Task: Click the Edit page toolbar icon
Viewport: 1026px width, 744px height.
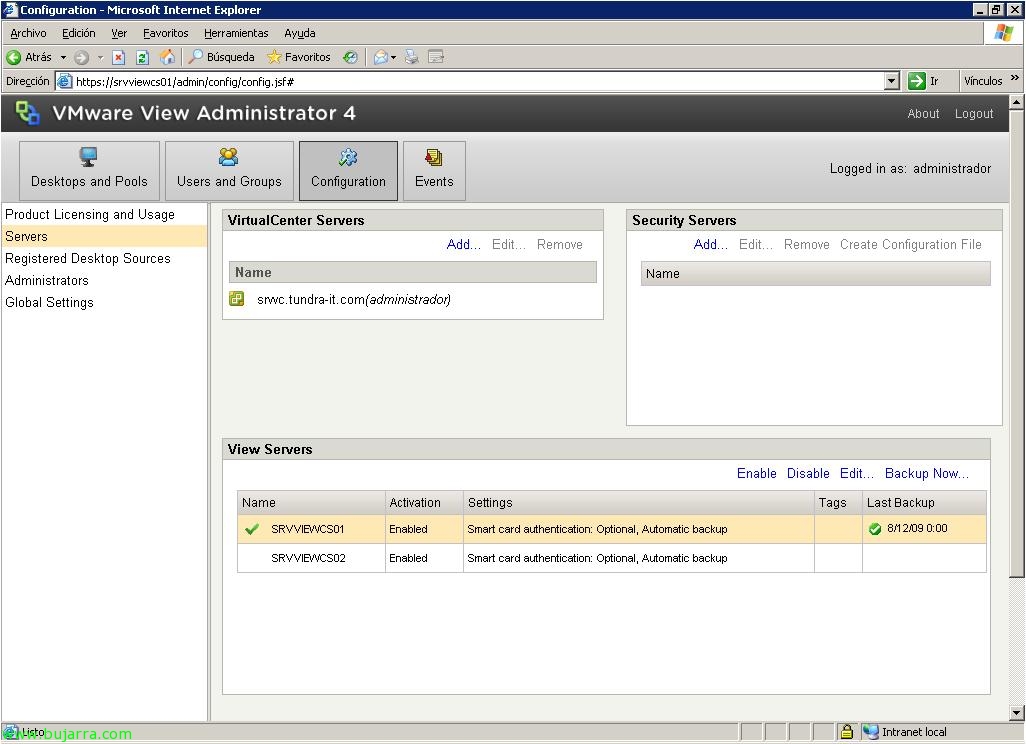Action: click(x=436, y=58)
